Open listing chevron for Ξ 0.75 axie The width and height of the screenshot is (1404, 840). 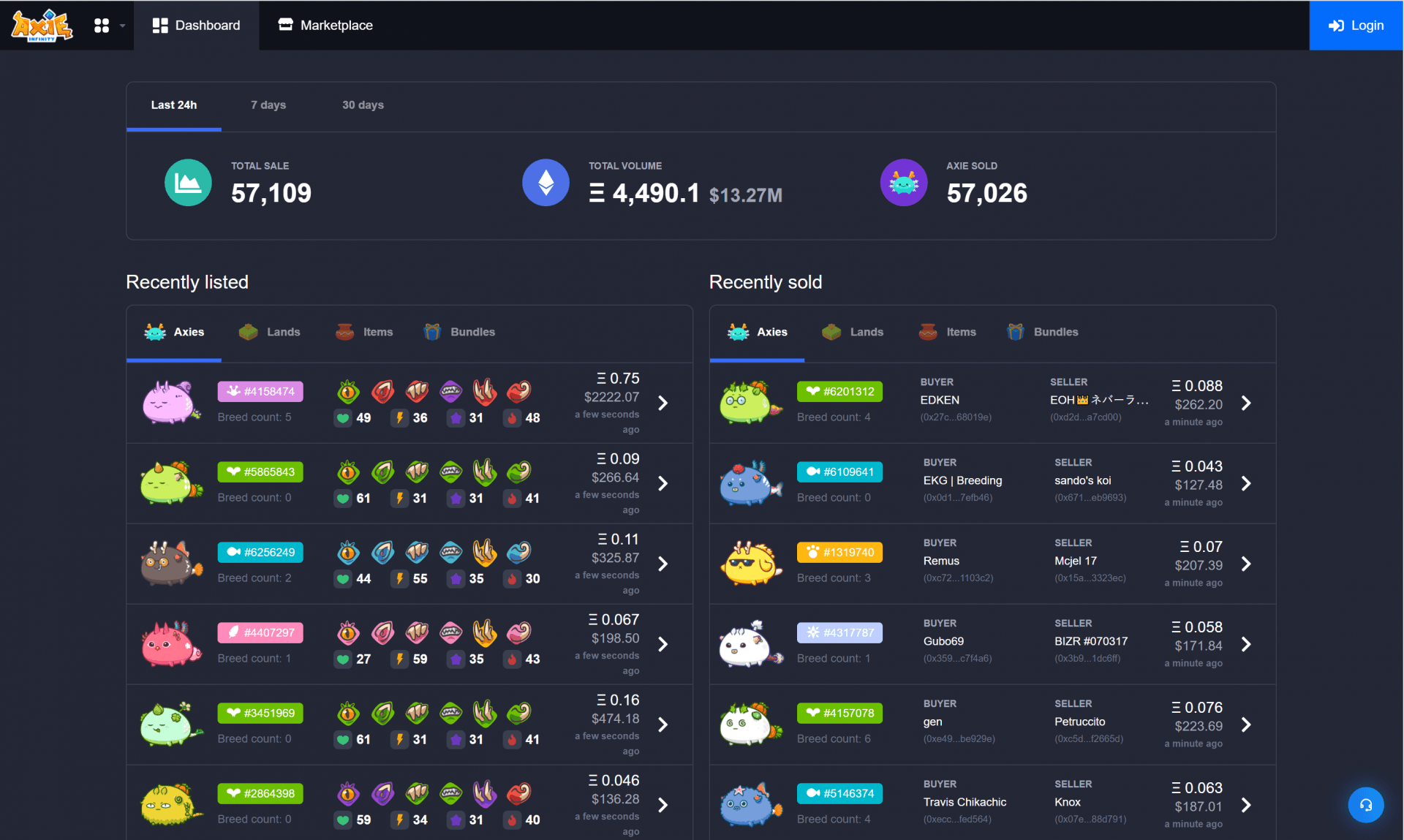[663, 404]
